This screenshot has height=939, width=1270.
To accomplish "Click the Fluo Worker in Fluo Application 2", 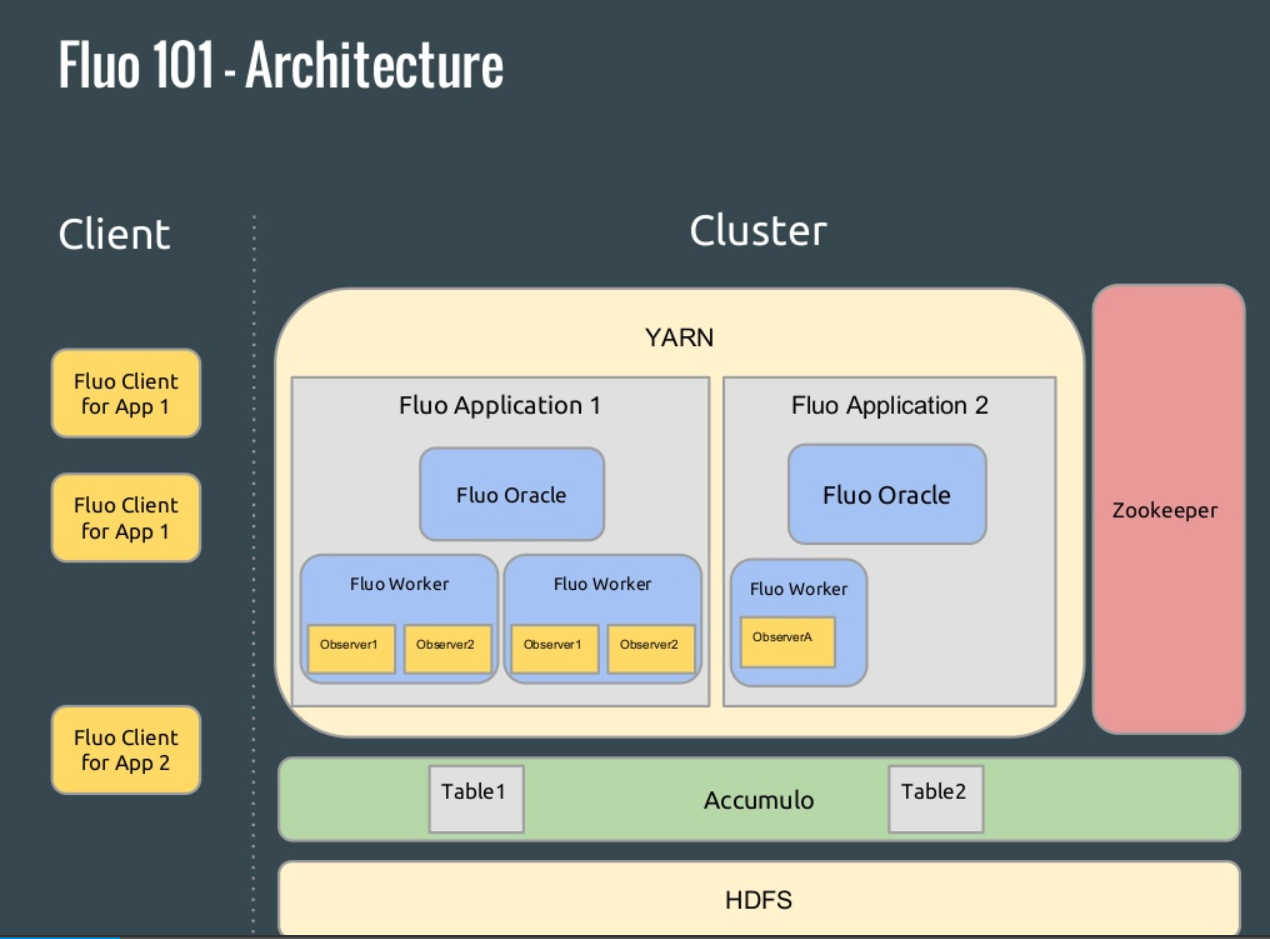I will pos(798,589).
